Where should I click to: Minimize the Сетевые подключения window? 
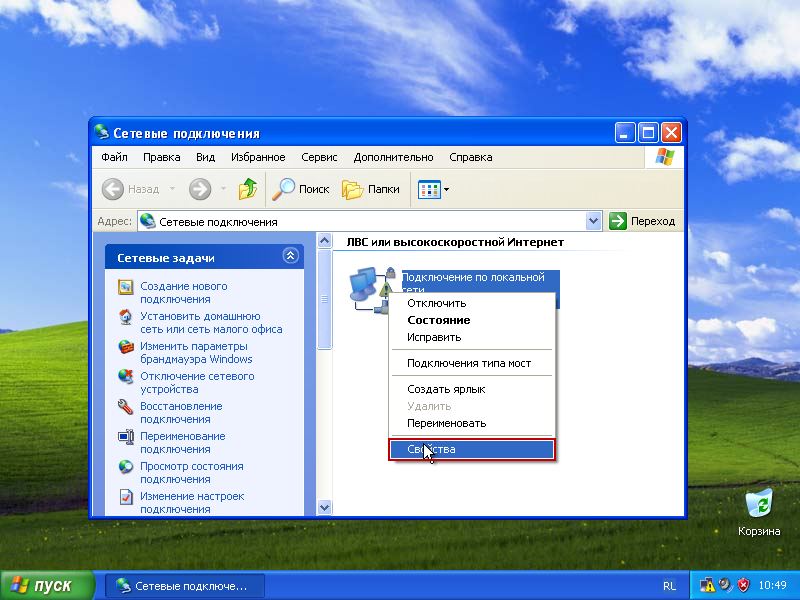(624, 133)
